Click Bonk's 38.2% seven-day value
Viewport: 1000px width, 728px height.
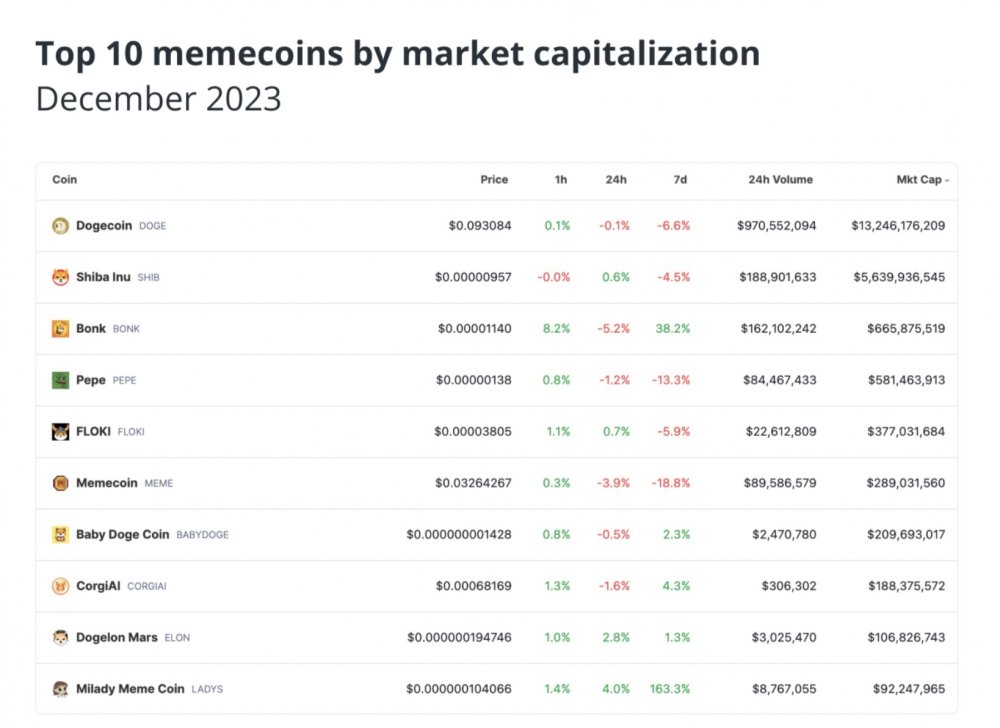pyautogui.click(x=673, y=329)
